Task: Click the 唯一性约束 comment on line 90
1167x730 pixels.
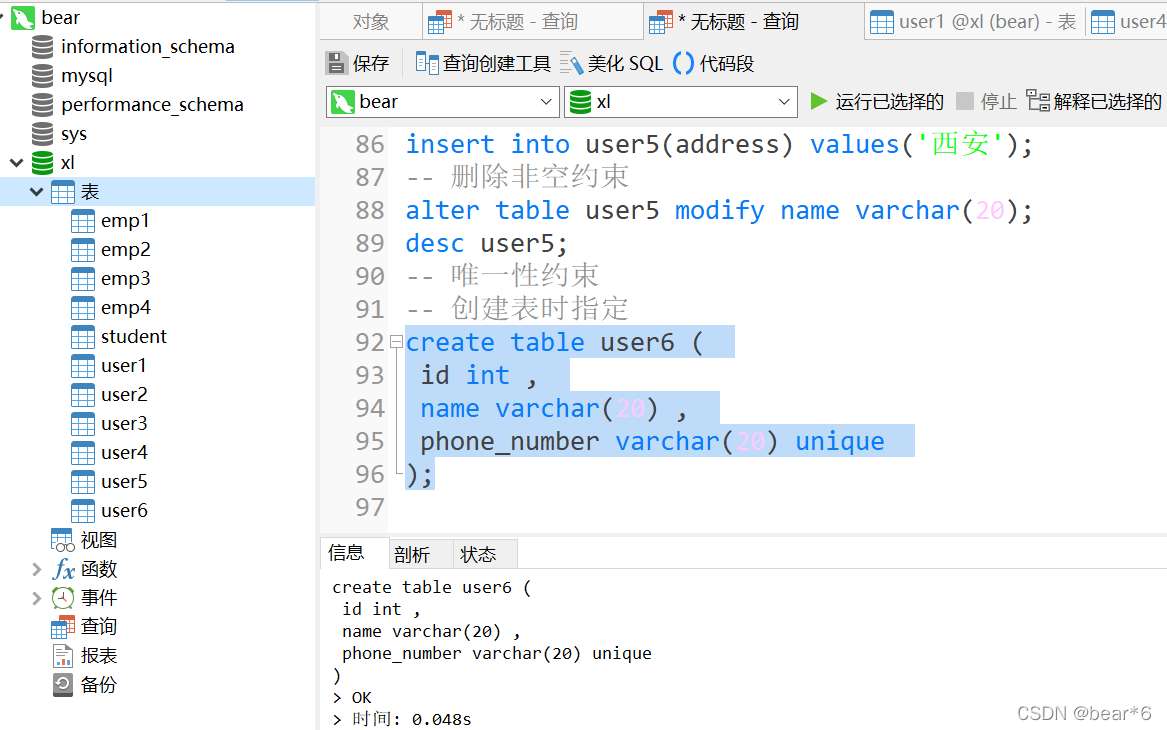Action: coord(502,276)
